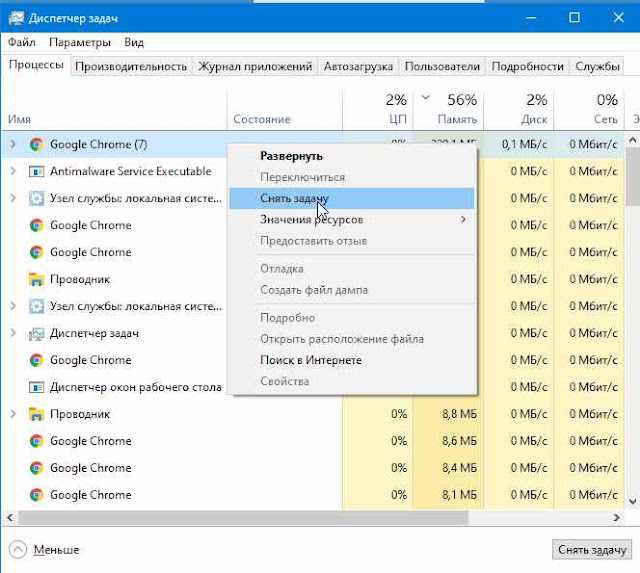
Task: Switch to the Производительность tab
Action: (131, 67)
